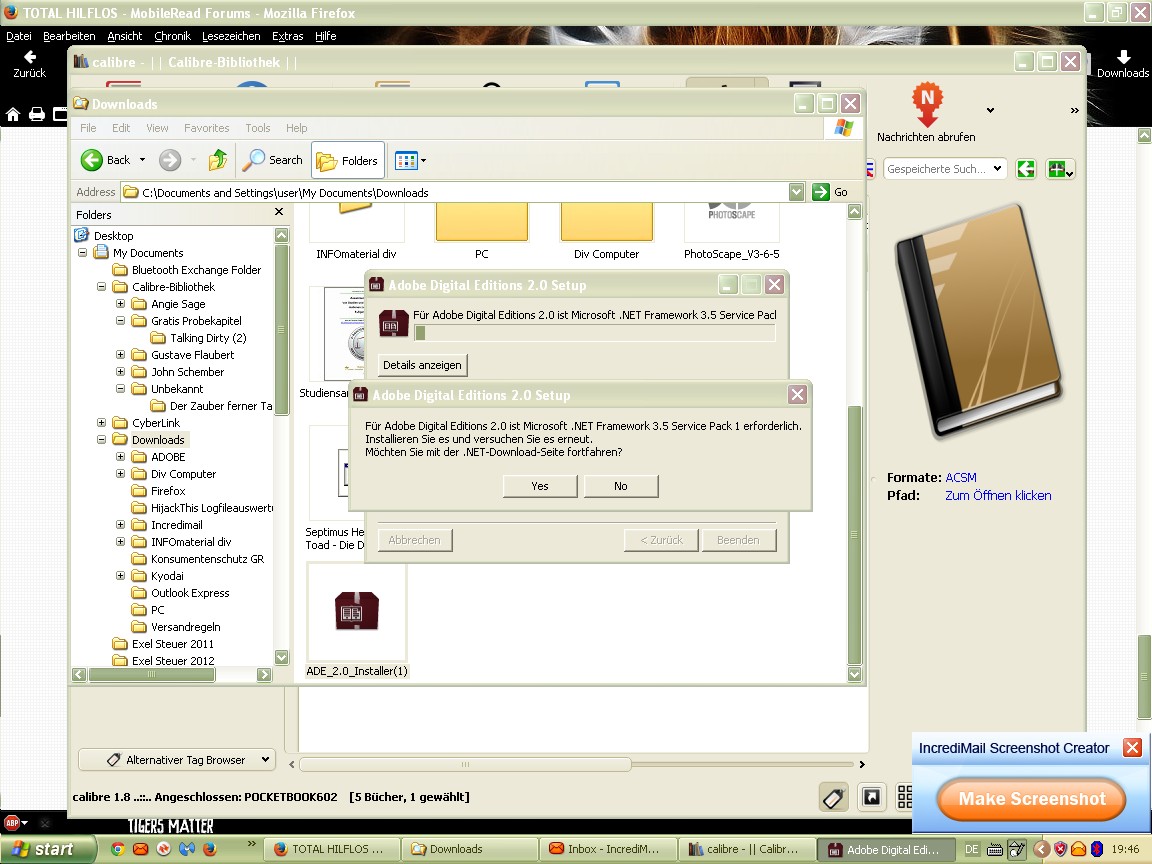The image size is (1152, 864).
Task: Switch to Inbox - IncrediMail taskbar item
Action: (x=606, y=849)
